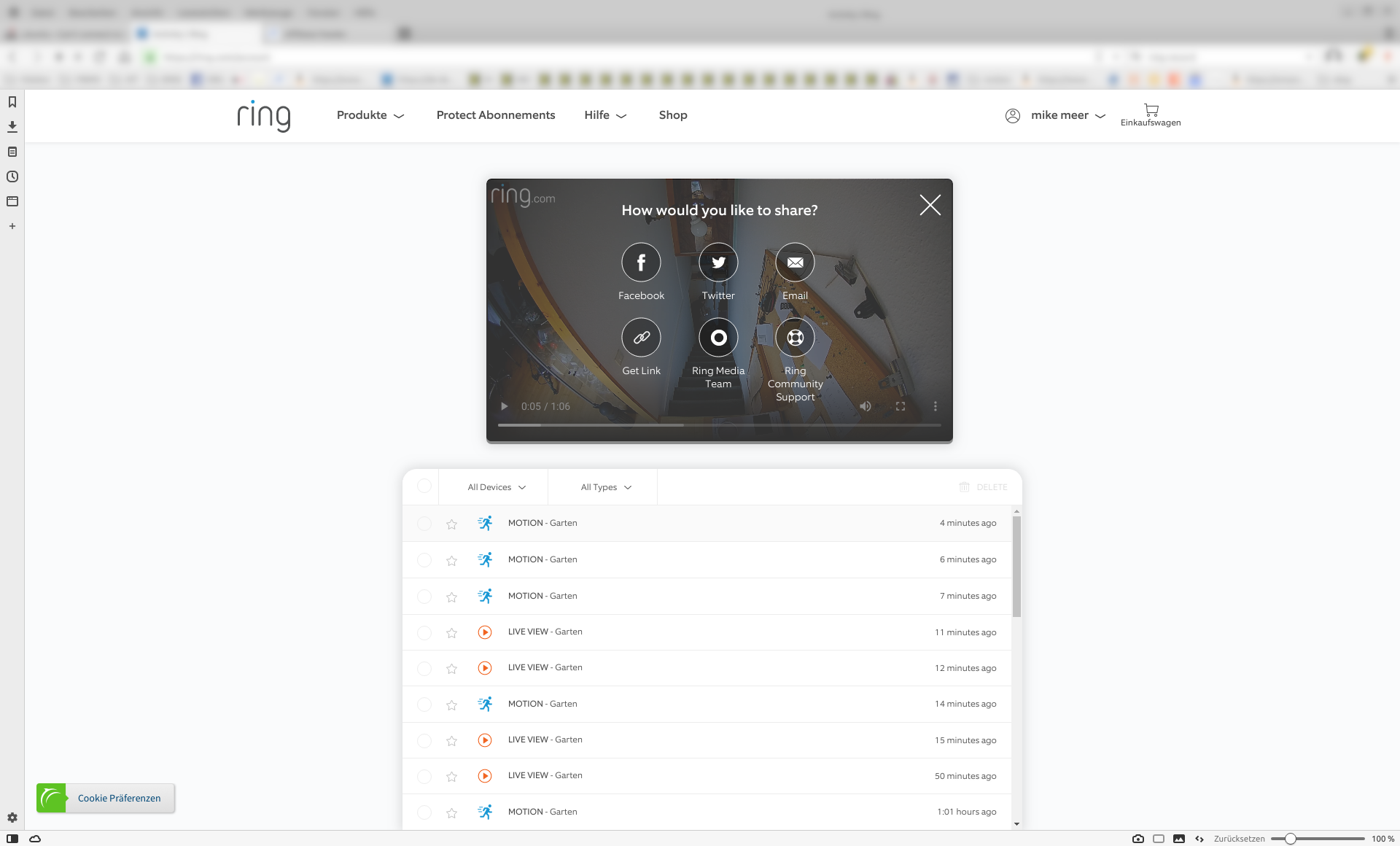Play the video with the play button
Viewport: 1400px width, 846px height.
coord(504,406)
